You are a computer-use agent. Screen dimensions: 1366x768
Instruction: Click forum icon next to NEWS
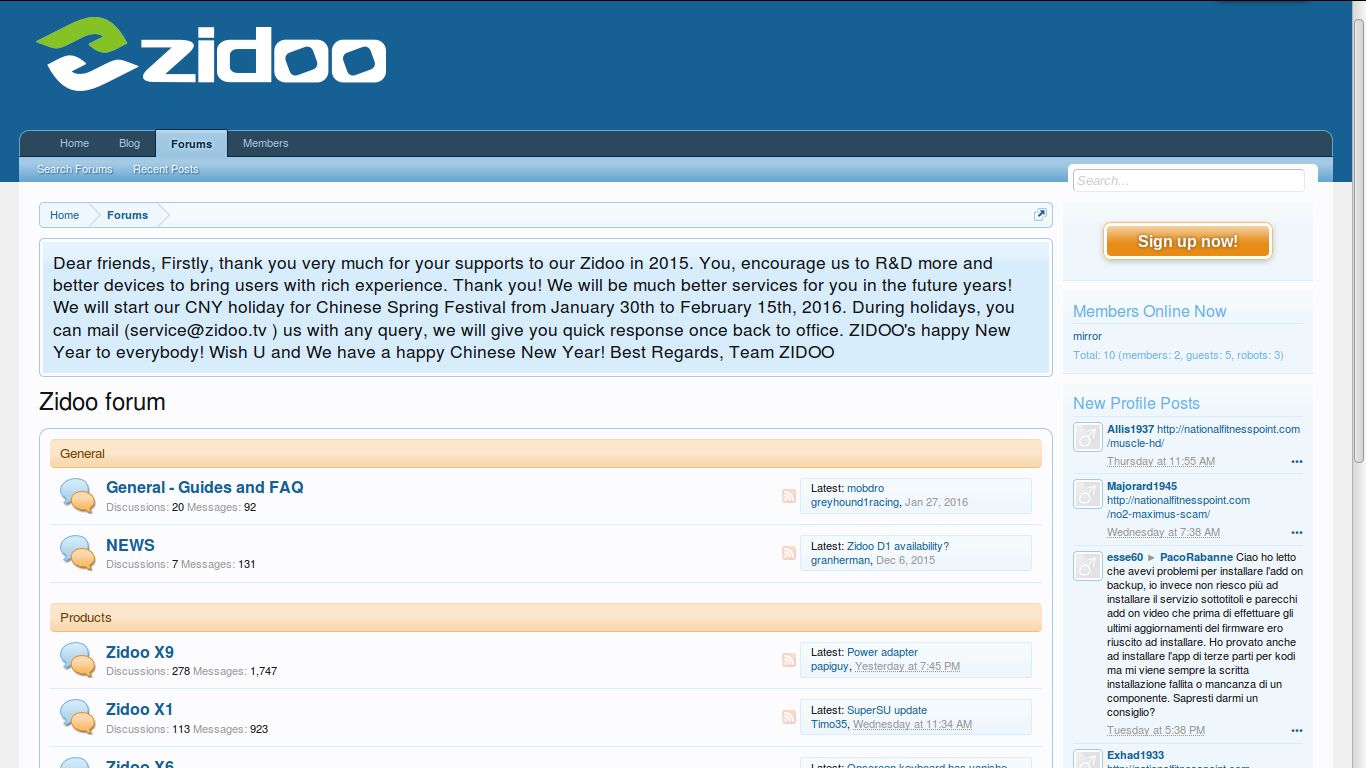point(78,553)
